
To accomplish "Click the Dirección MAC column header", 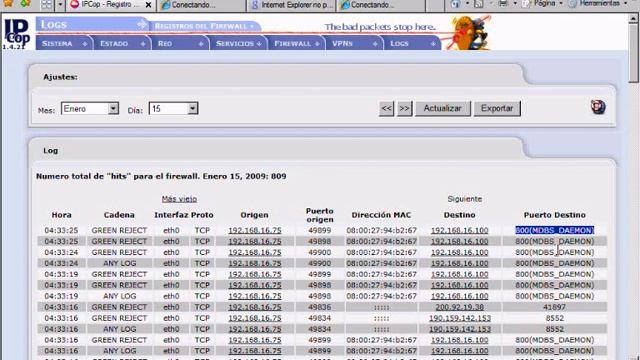I will (381, 215).
